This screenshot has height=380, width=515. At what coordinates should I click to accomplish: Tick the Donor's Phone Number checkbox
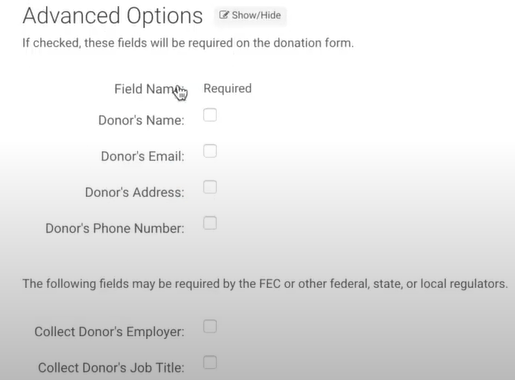coord(210,223)
